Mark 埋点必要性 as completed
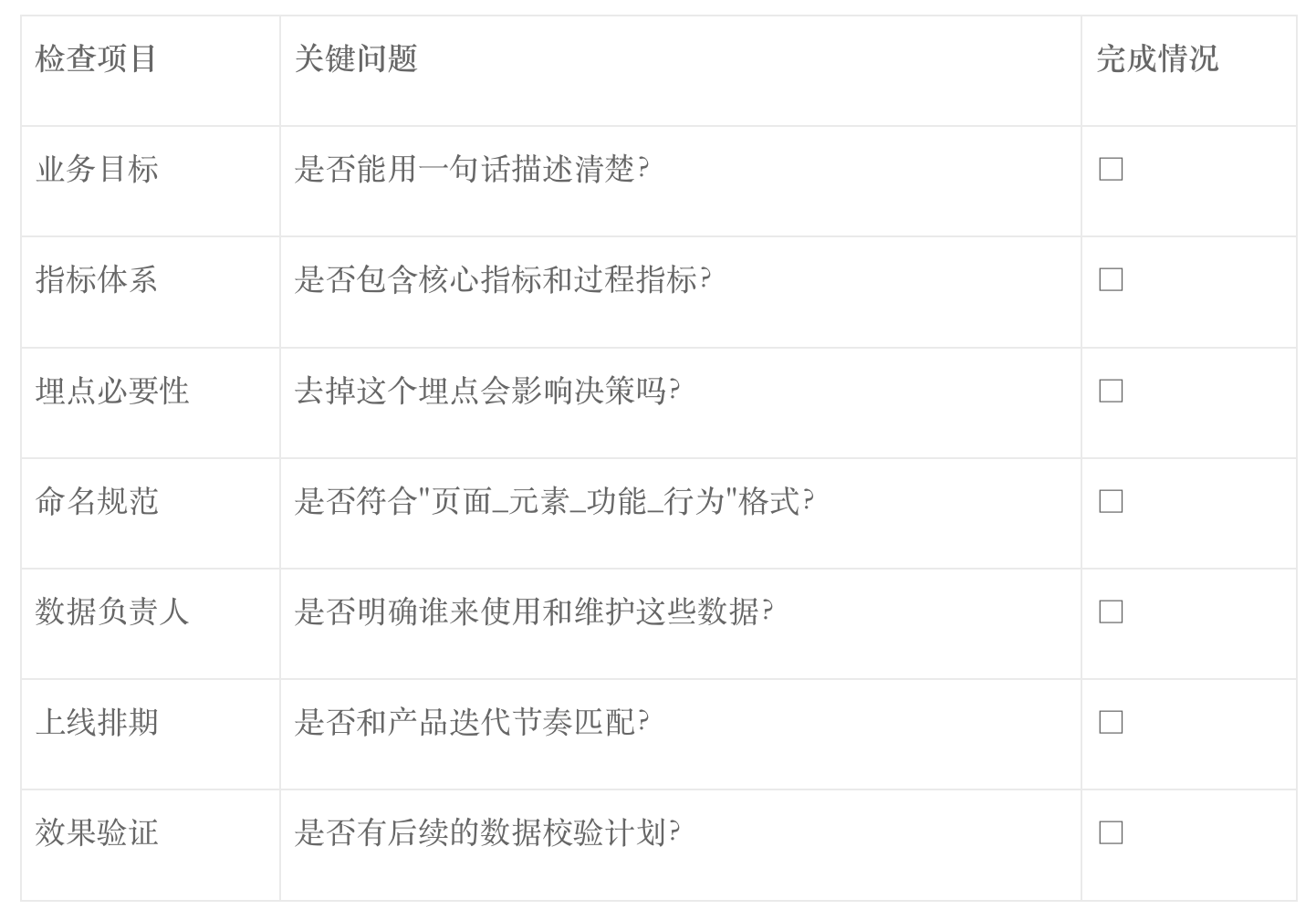1316x920 pixels. click(x=1111, y=391)
